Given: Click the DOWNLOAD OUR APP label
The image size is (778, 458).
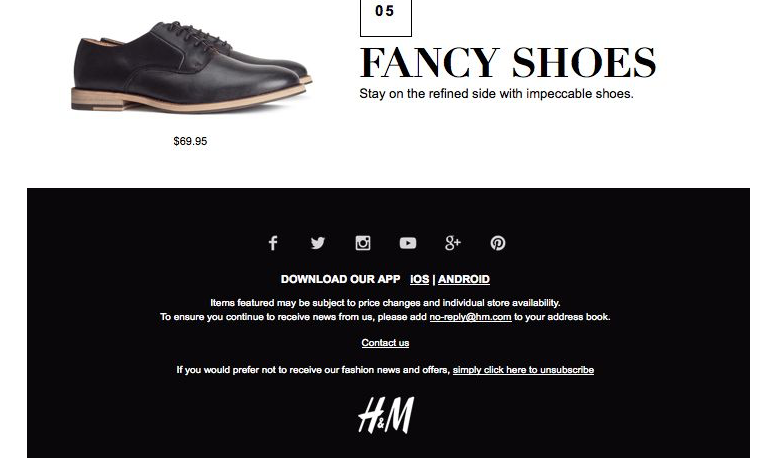Looking at the screenshot, I should point(340,279).
